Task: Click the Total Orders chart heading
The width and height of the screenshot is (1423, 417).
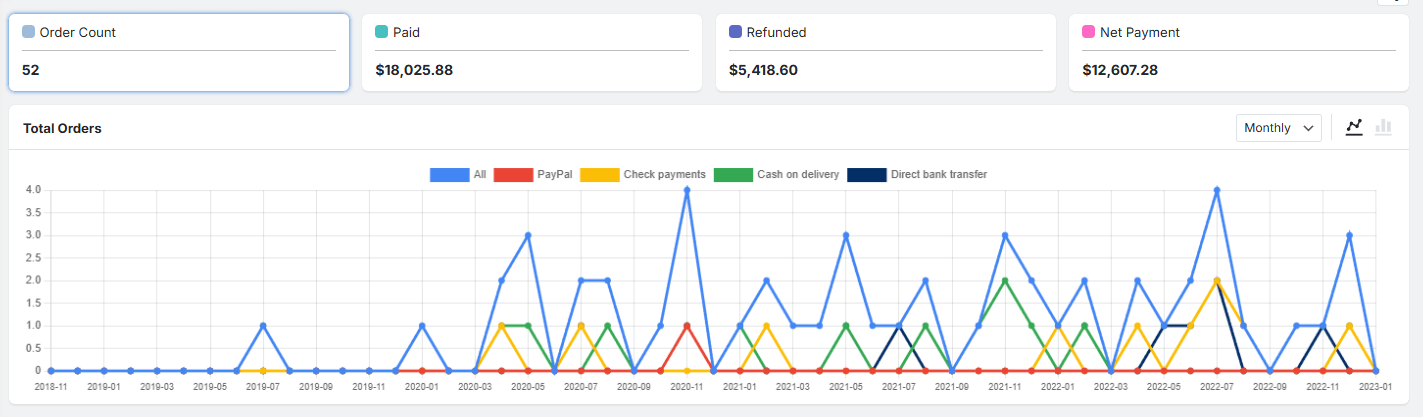Action: (62, 128)
